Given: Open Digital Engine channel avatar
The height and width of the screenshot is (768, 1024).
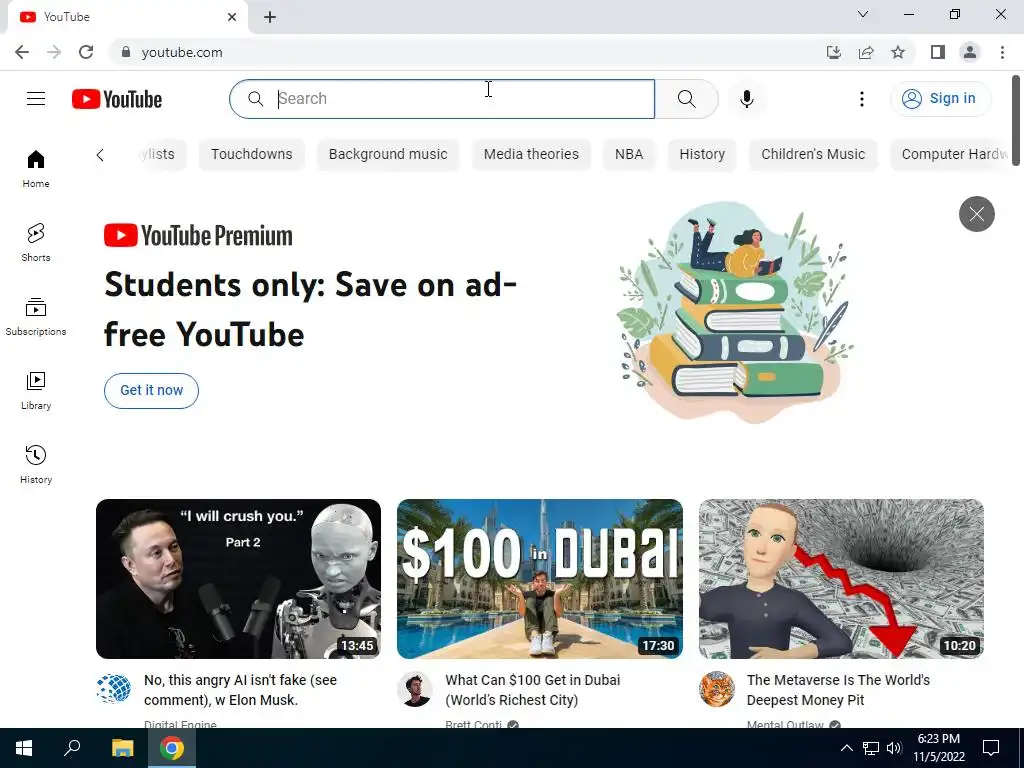Looking at the screenshot, I should click(114, 689).
